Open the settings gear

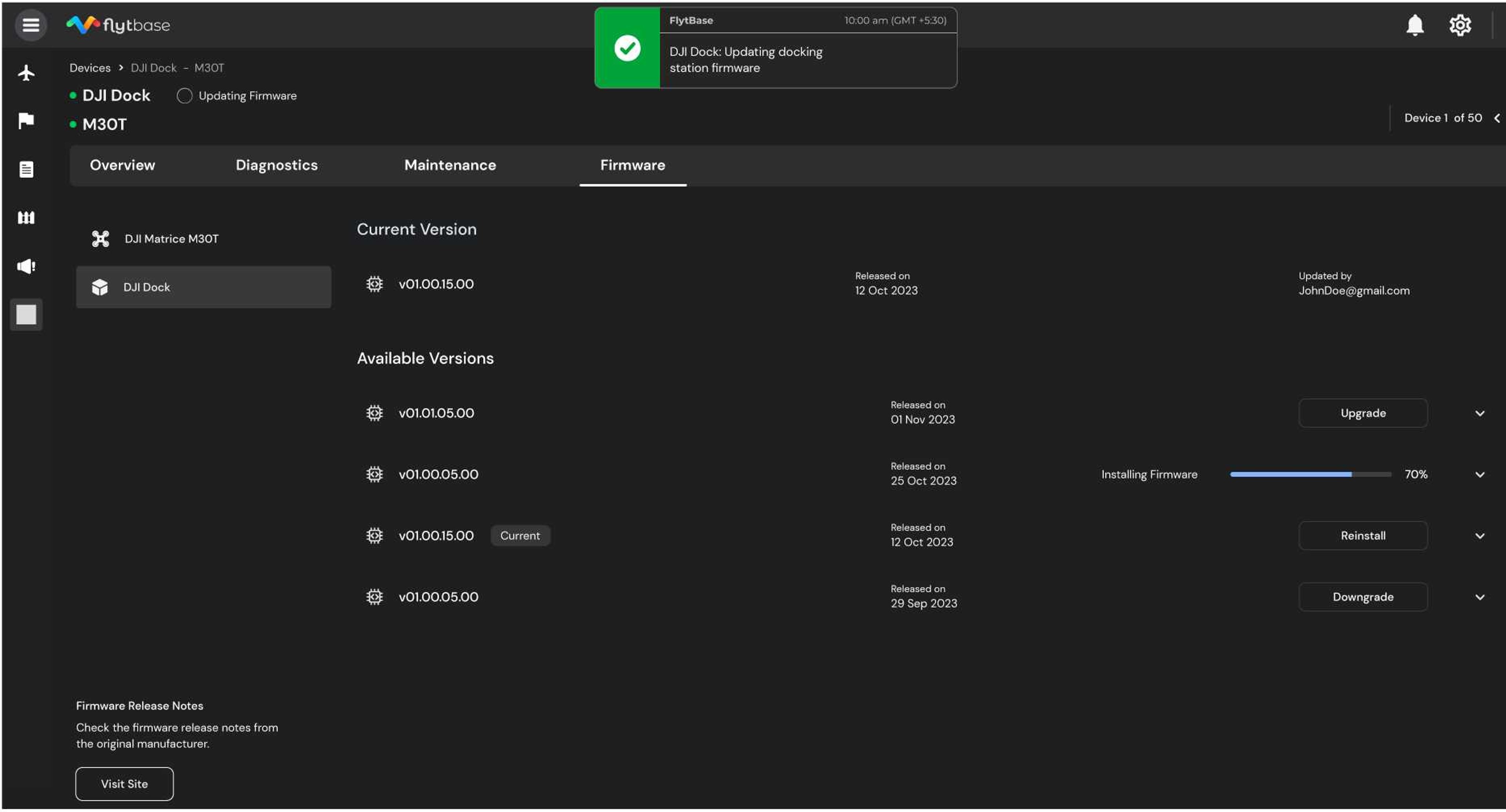tap(1460, 25)
